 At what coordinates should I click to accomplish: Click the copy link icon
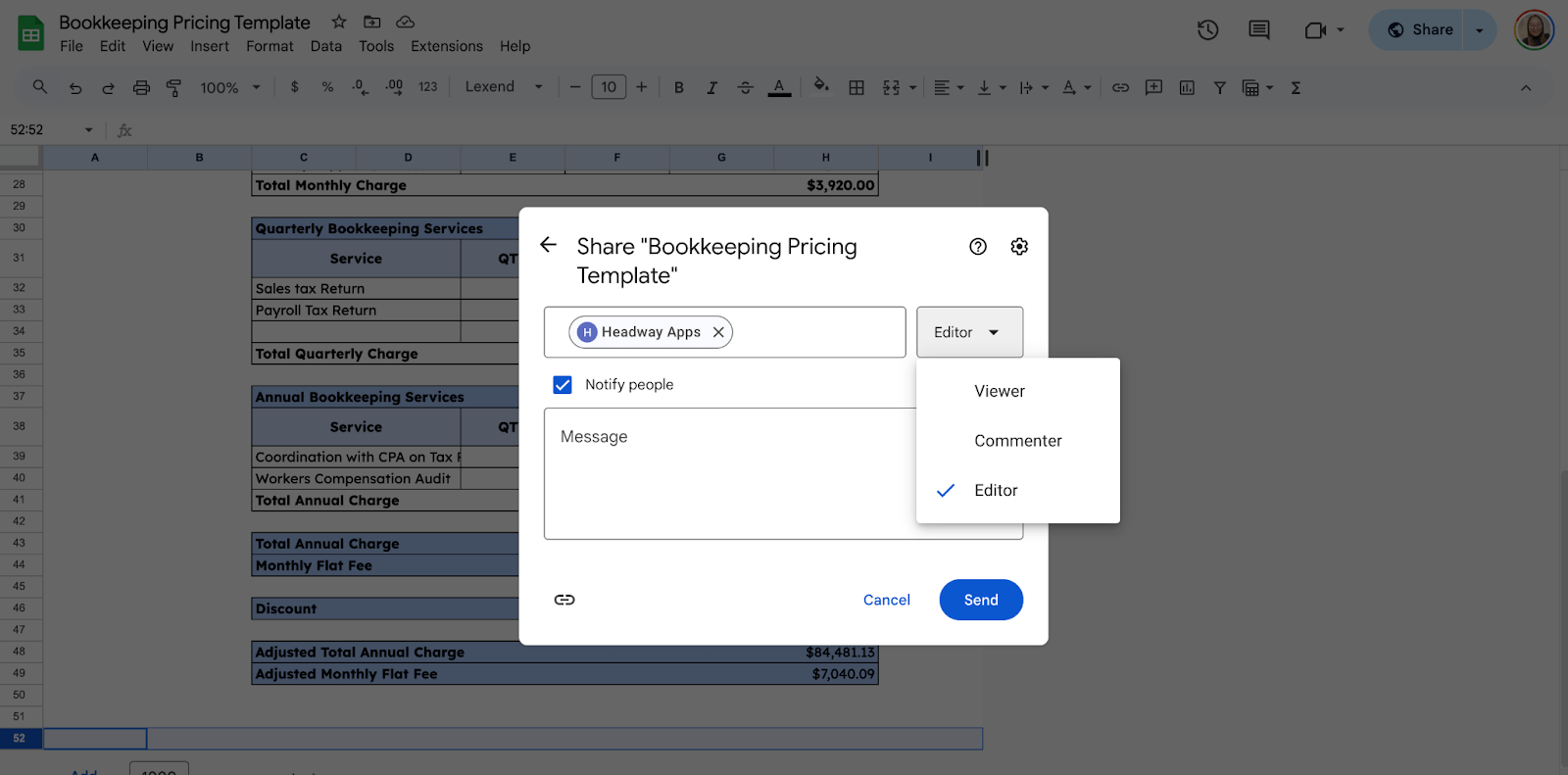click(564, 600)
